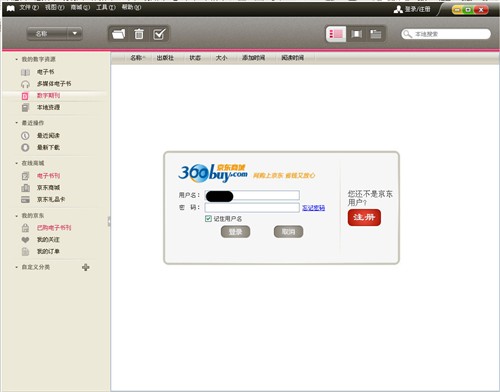
Task: Open the 工具 menu
Action: (106, 7)
